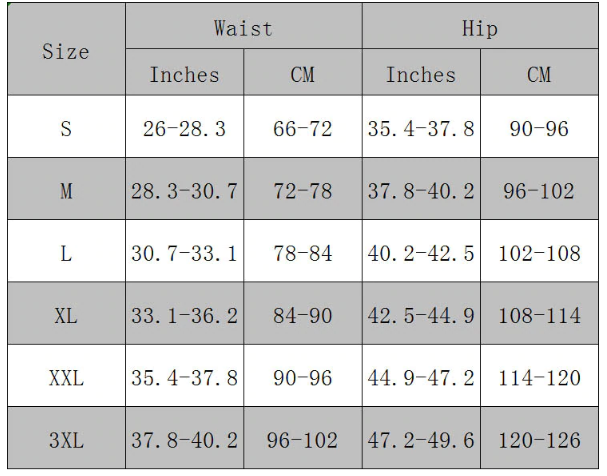Image resolution: width=607 pixels, height=476 pixels.
Task: Select the size L row label
Action: [x=66, y=251]
